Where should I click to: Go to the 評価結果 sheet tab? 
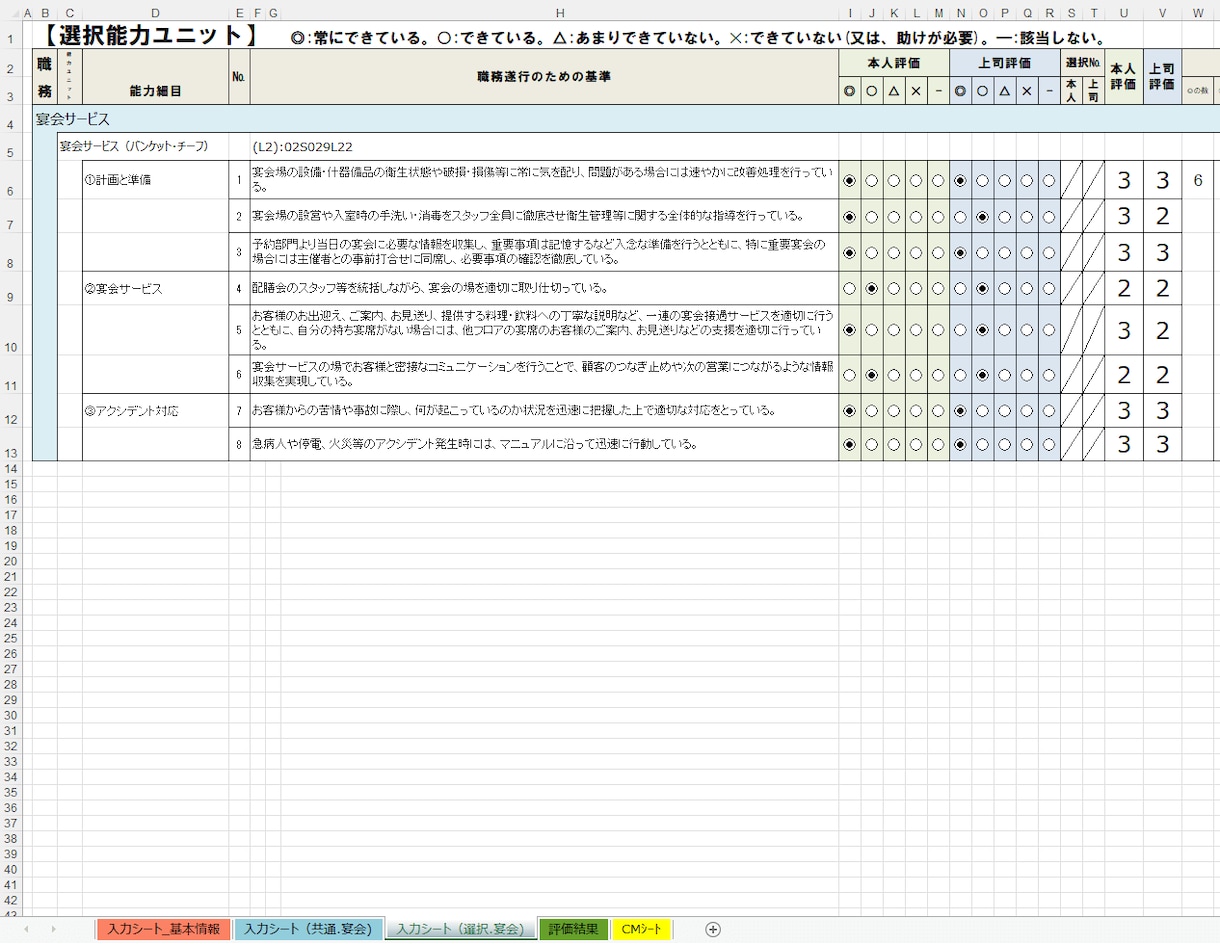(573, 930)
